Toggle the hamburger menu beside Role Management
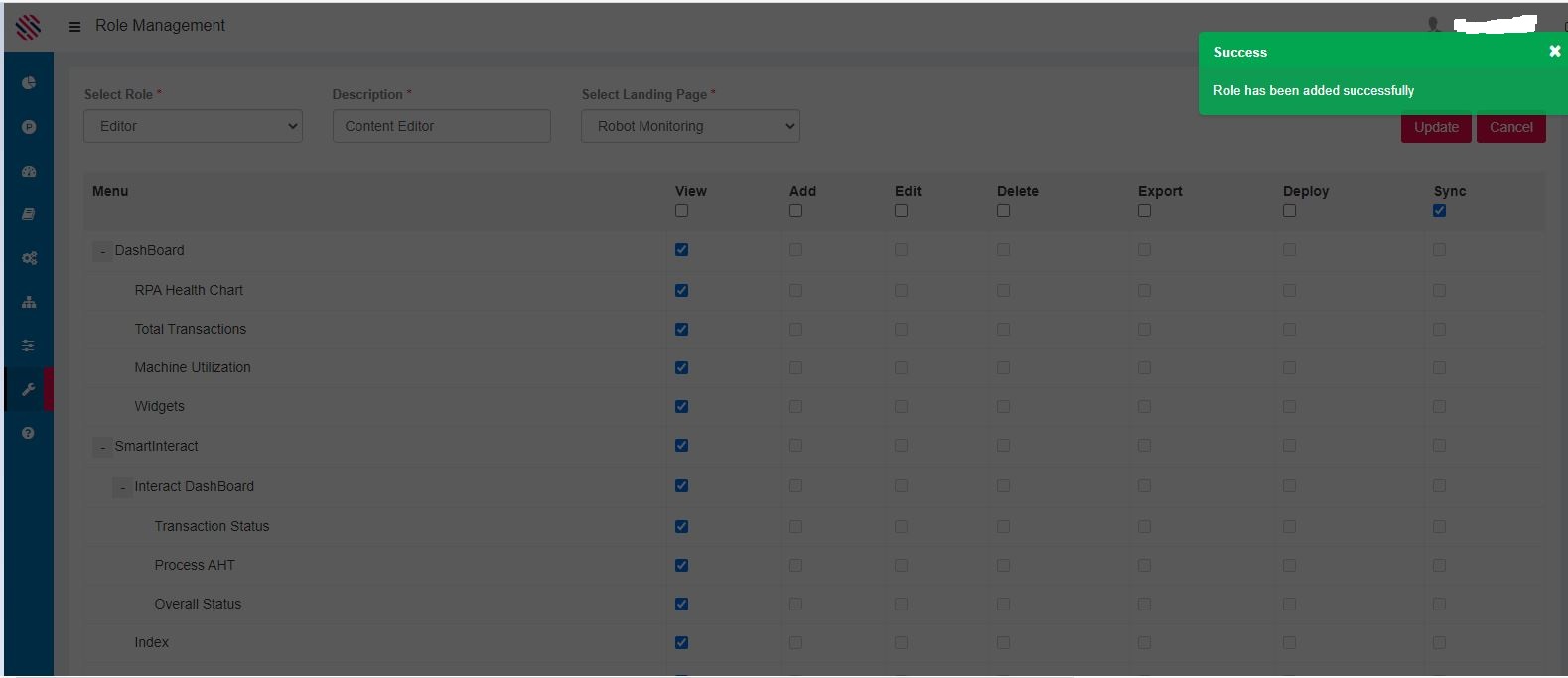The image size is (1568, 678). tap(74, 27)
